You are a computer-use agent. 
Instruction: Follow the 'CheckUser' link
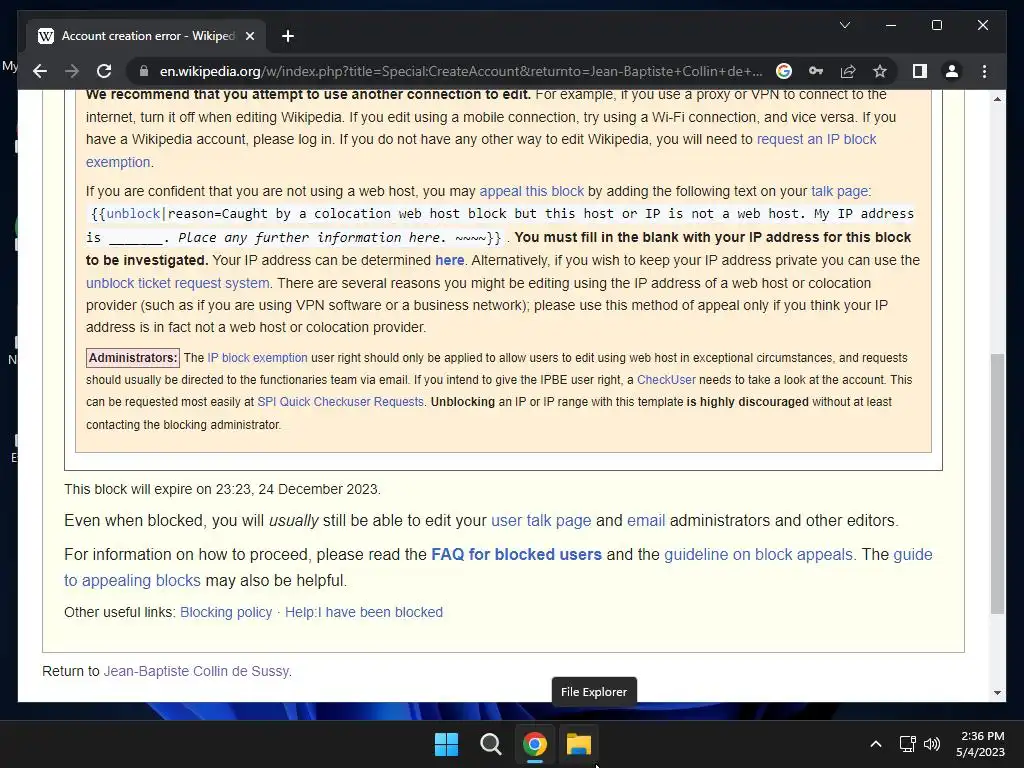click(x=666, y=380)
